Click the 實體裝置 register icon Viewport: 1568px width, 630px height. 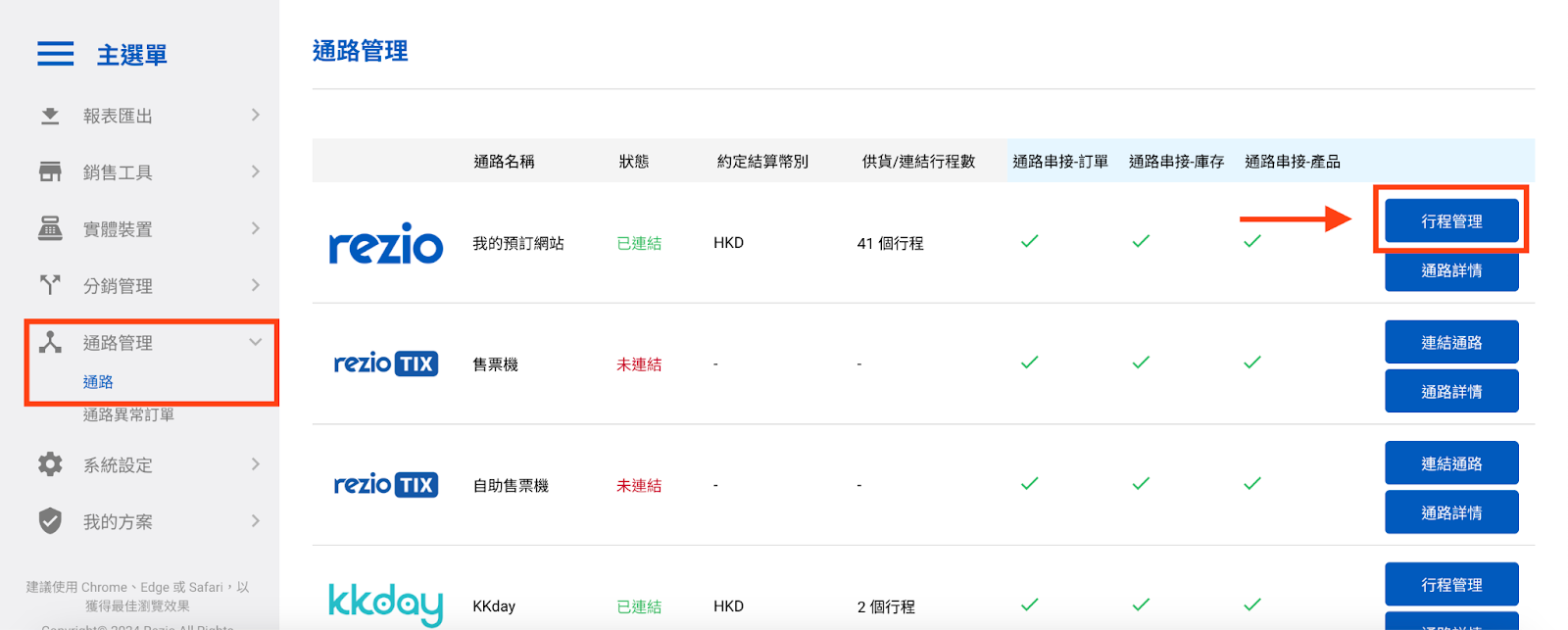[x=50, y=228]
